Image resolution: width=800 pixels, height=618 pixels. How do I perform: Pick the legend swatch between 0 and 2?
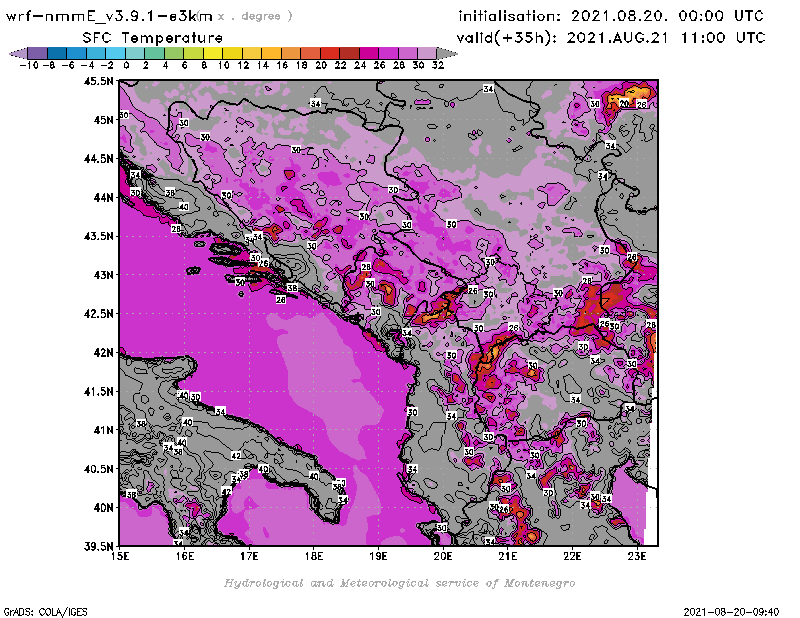tap(135, 53)
